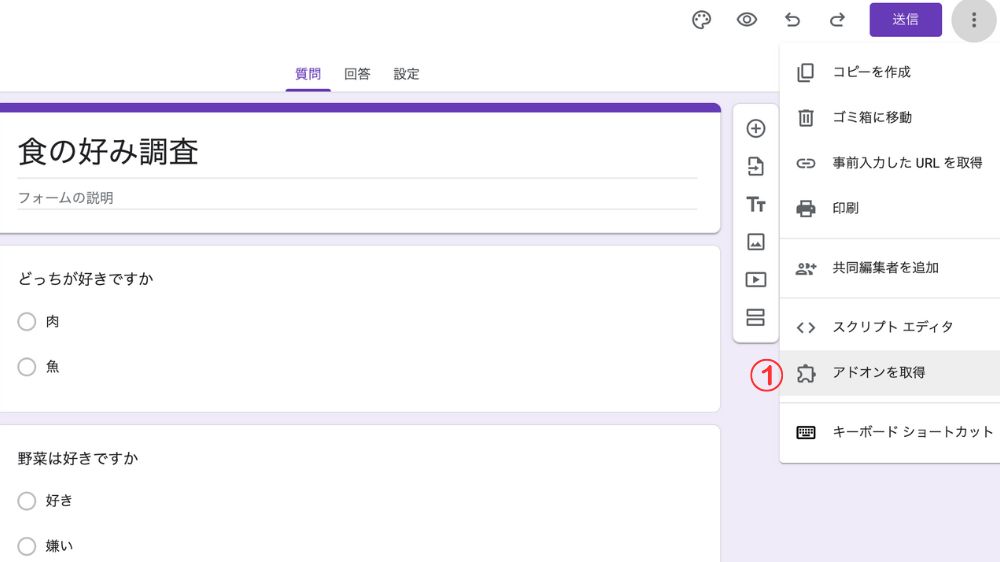The image size is (1000, 562).
Task: Select the 肉 radio option
Action: (27, 322)
